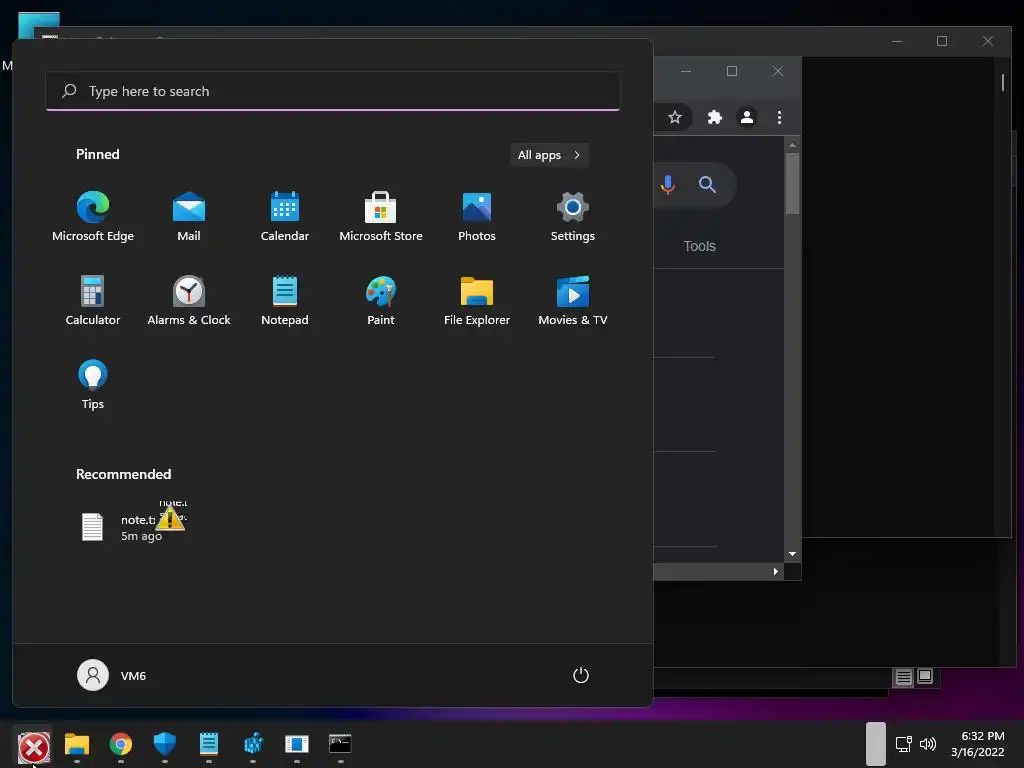
Task: Click the Start menu search field
Action: pyautogui.click(x=333, y=91)
